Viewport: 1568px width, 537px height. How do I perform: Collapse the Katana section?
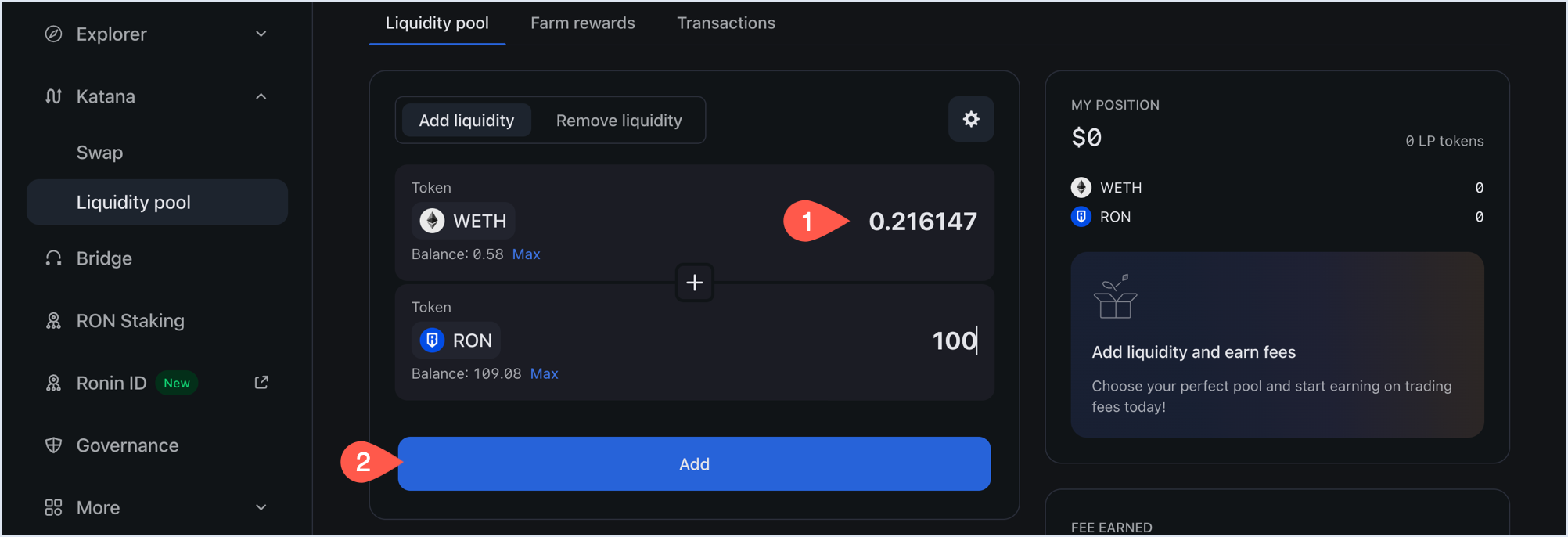pyautogui.click(x=261, y=96)
